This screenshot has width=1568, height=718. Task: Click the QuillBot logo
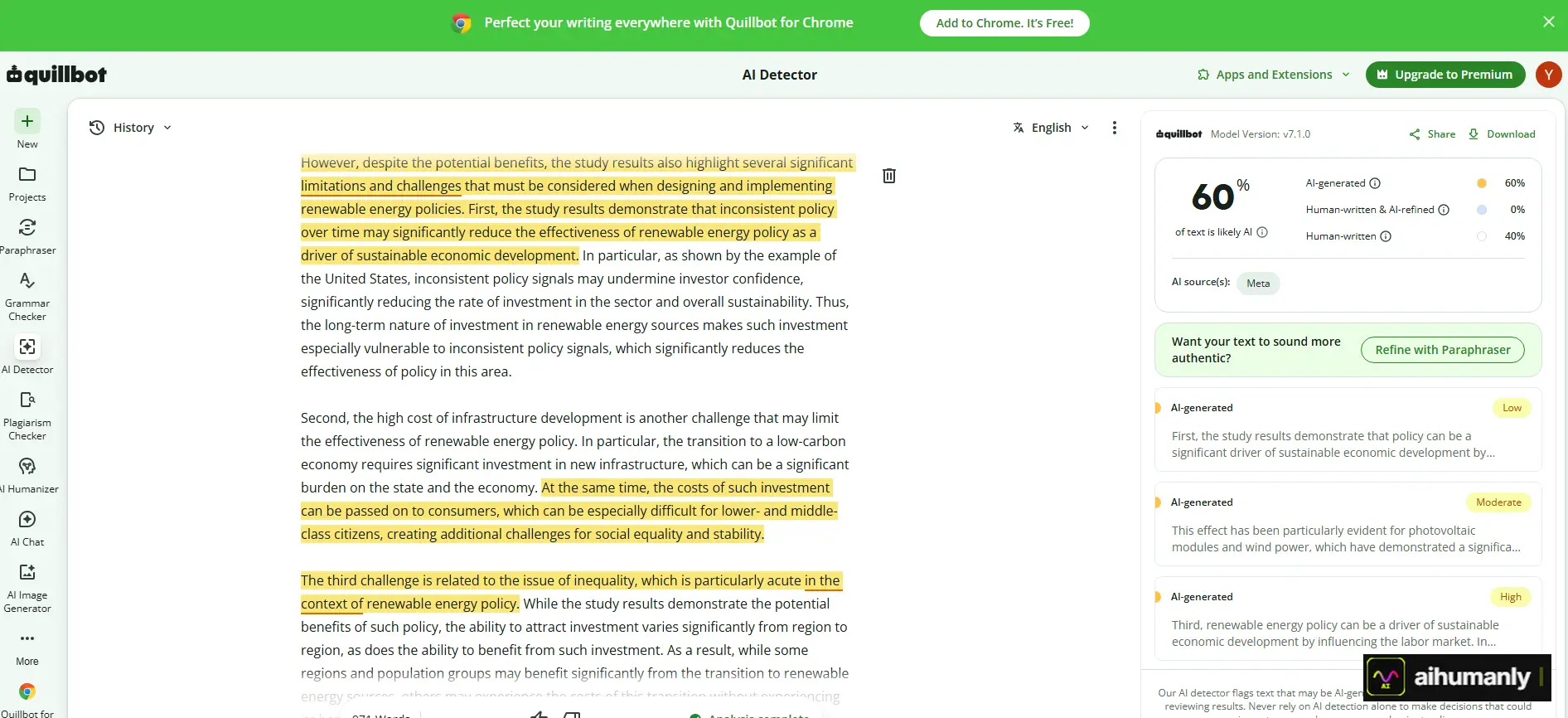tap(56, 75)
